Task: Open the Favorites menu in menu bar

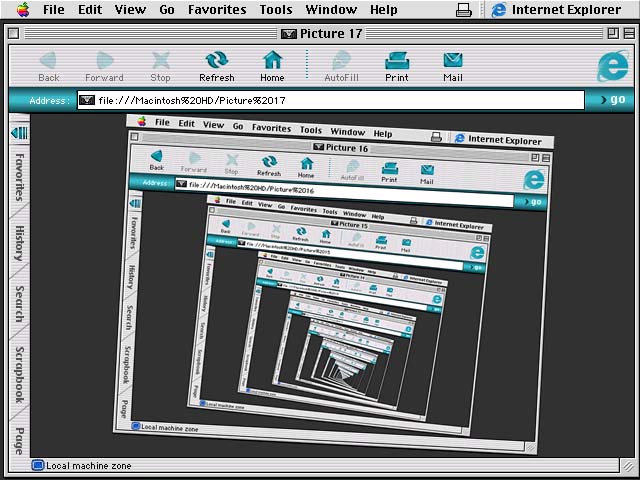Action: coord(217,9)
